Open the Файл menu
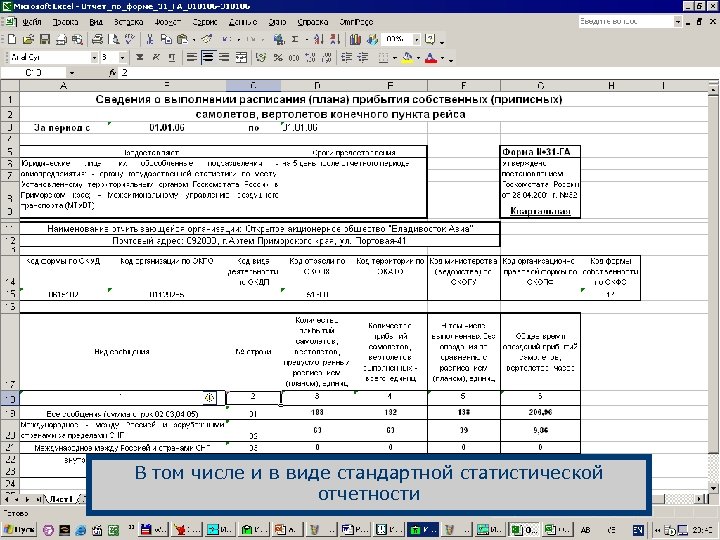Screen dimensions: 720x540 32,22
